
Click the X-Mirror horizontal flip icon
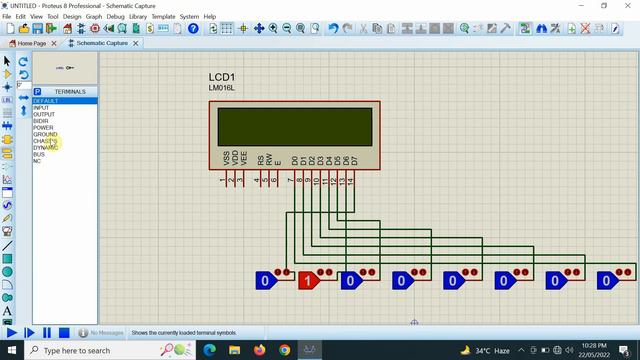tap(23, 98)
